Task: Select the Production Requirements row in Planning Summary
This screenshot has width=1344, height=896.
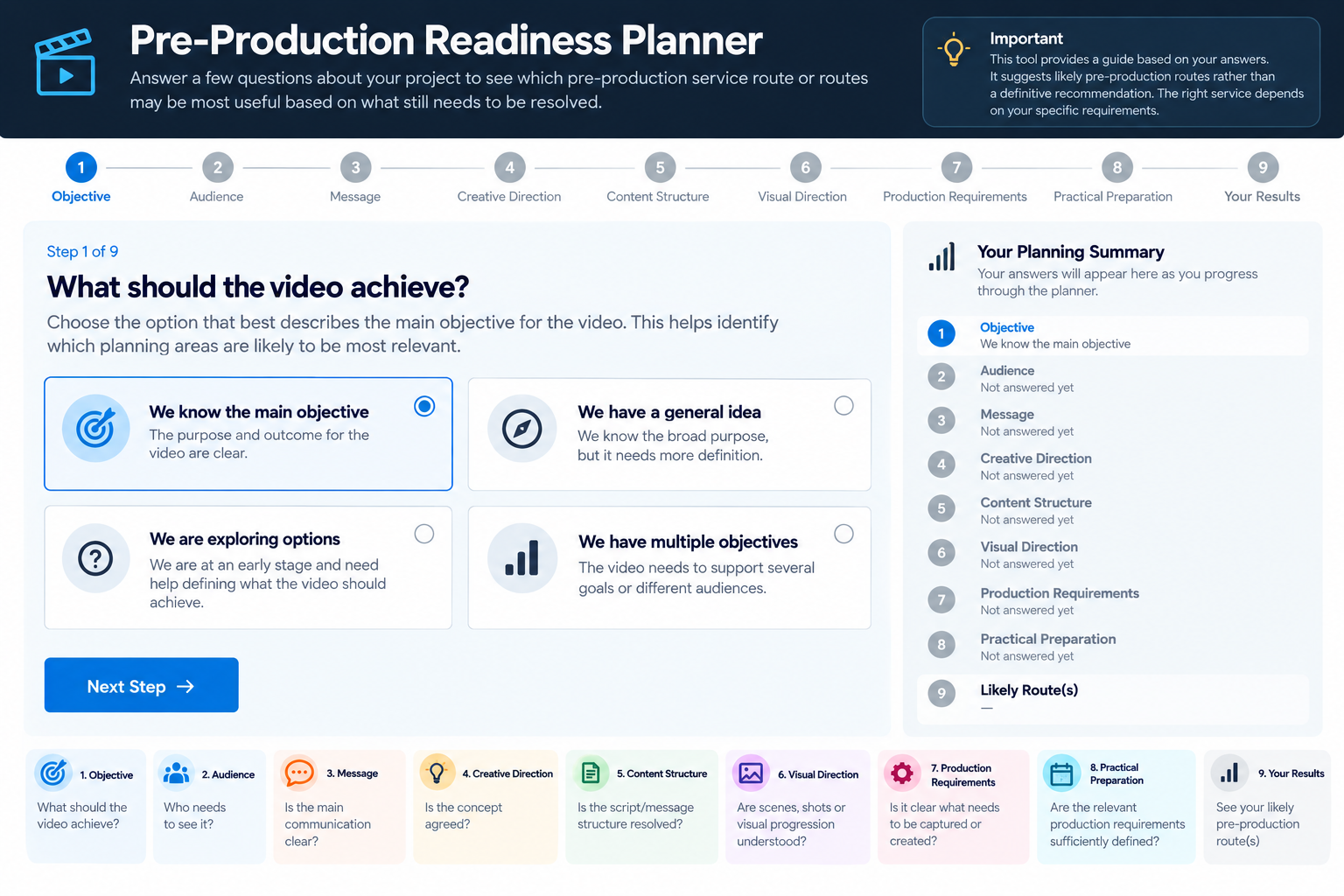Action: pos(1113,600)
